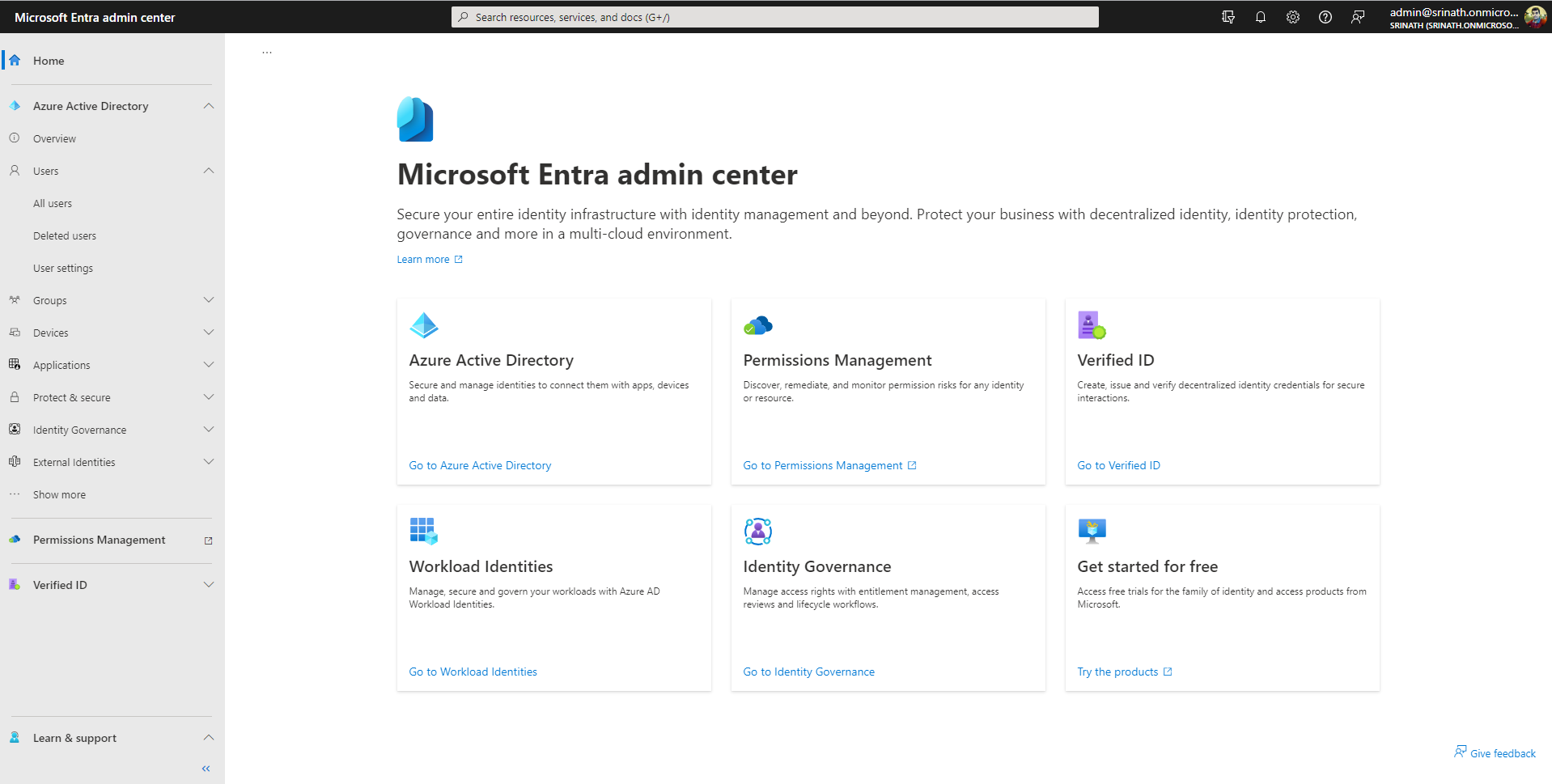Open the settings gear icon
The width and height of the screenshot is (1552, 784).
[x=1292, y=17]
